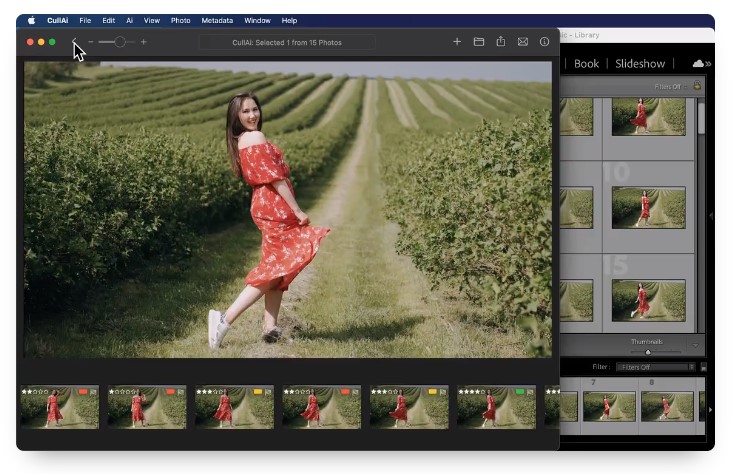Open the Filters Off dropdown above the grid

pyautogui.click(x=667, y=87)
